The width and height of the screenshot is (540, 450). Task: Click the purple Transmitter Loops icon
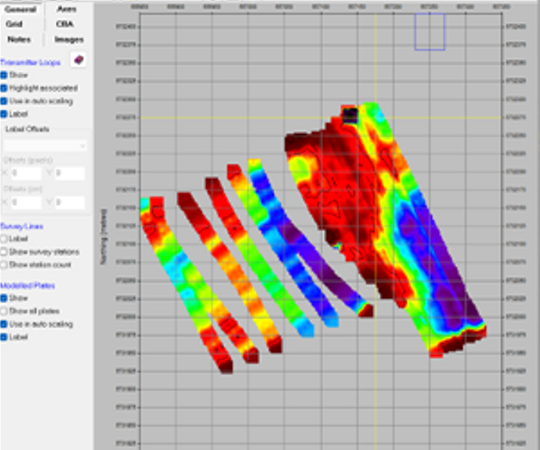coord(78,60)
